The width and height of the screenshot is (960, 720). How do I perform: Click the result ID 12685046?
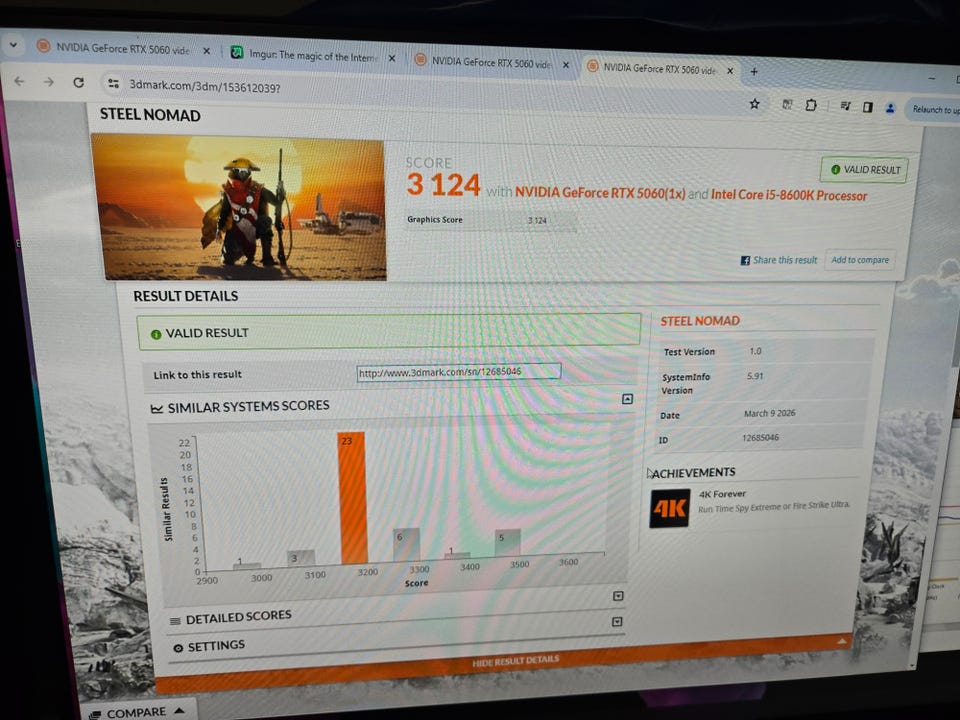coord(760,438)
